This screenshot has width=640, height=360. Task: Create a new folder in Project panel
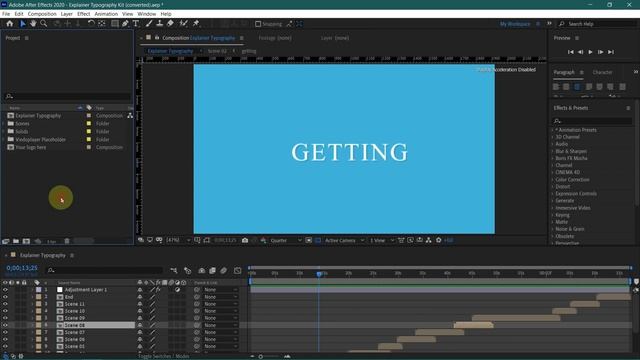point(16,241)
